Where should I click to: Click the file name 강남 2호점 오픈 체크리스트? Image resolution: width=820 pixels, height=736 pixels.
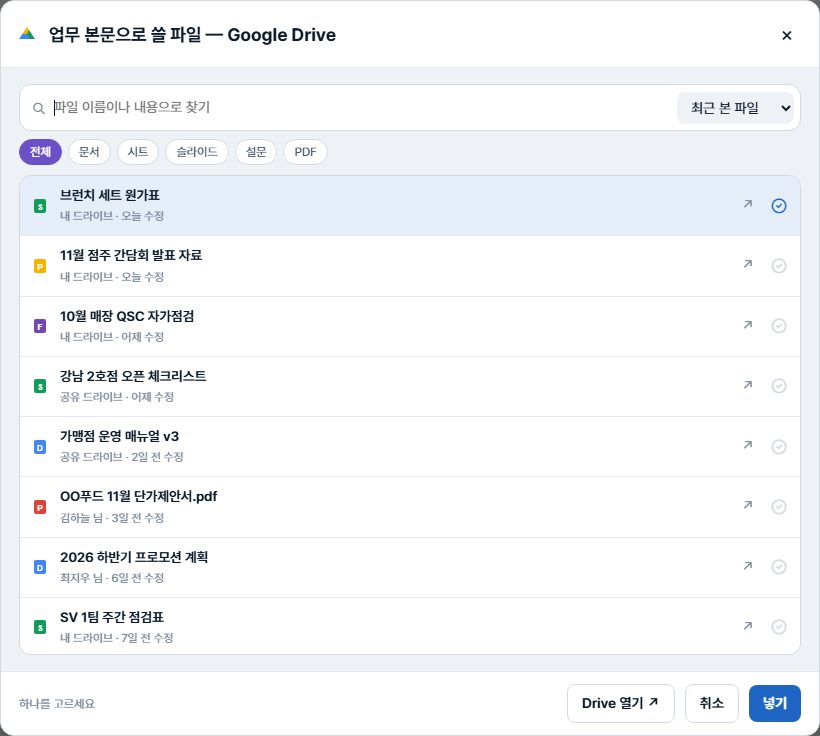click(133, 376)
